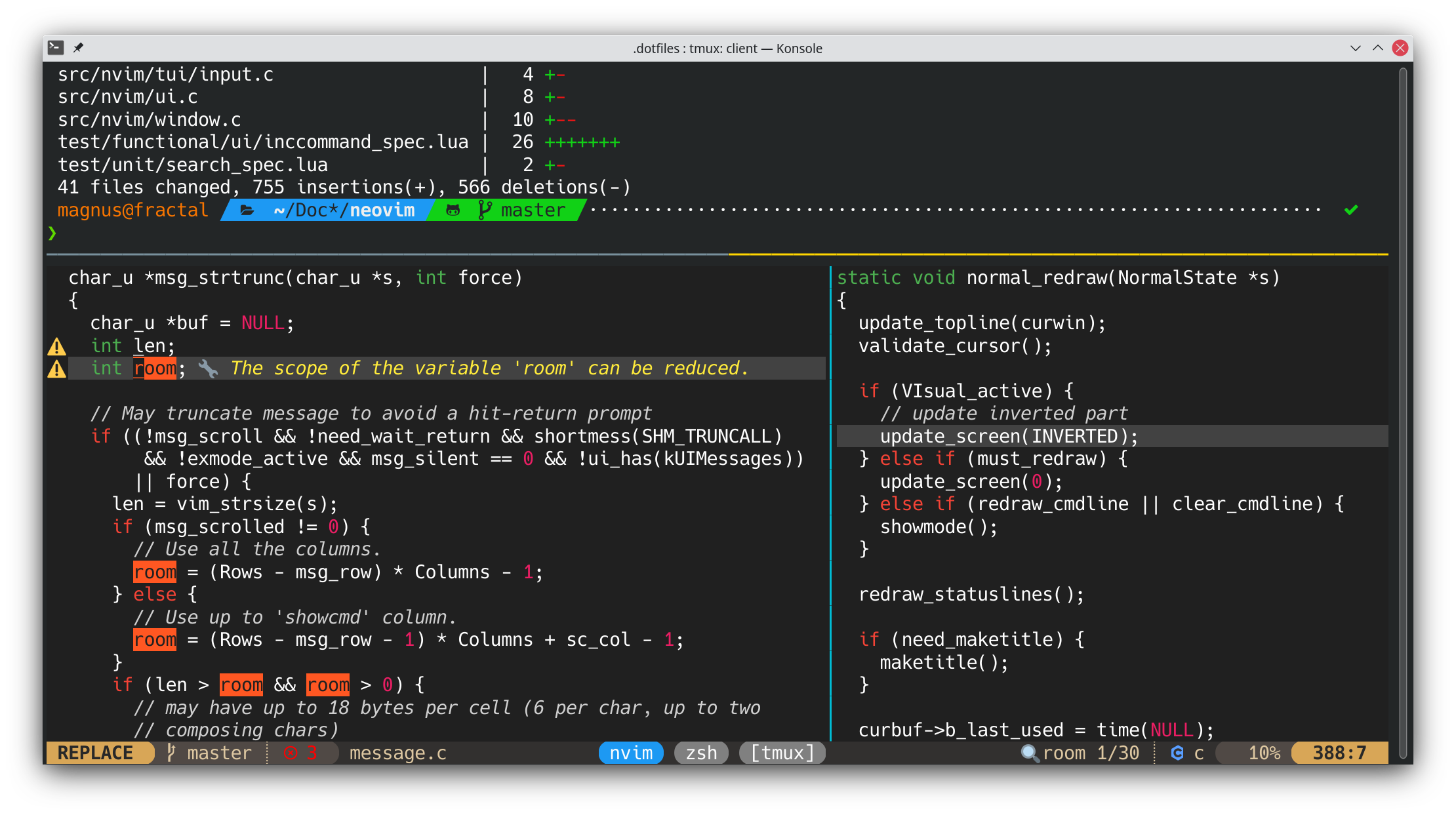The image size is (1456, 815).
Task: Select the nvim tmux window tab
Action: tap(631, 753)
